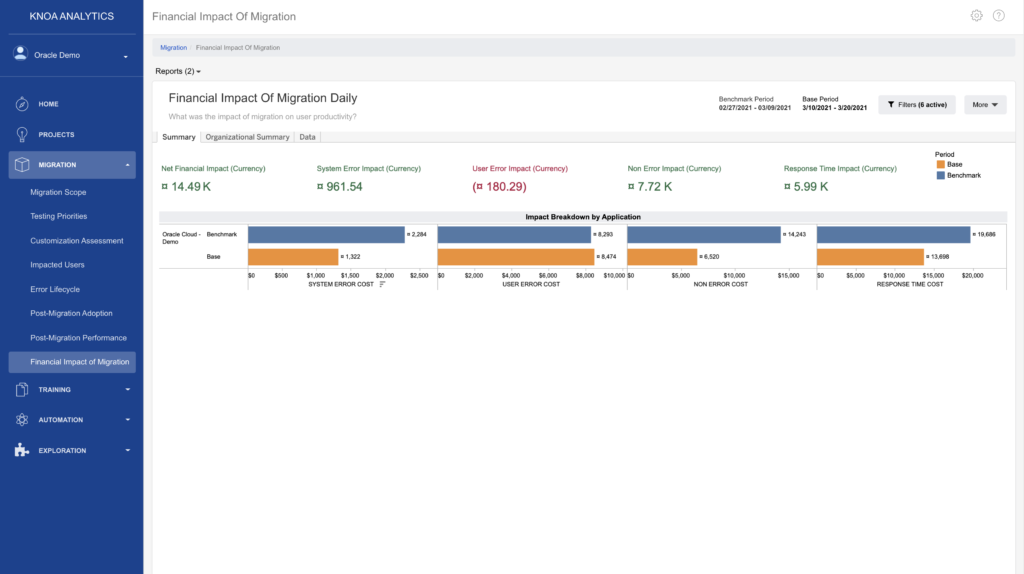This screenshot has width=1024, height=574.
Task: Click Benchmark Period date range 02/27/2021 - 03/09/2021
Action: 755,108
